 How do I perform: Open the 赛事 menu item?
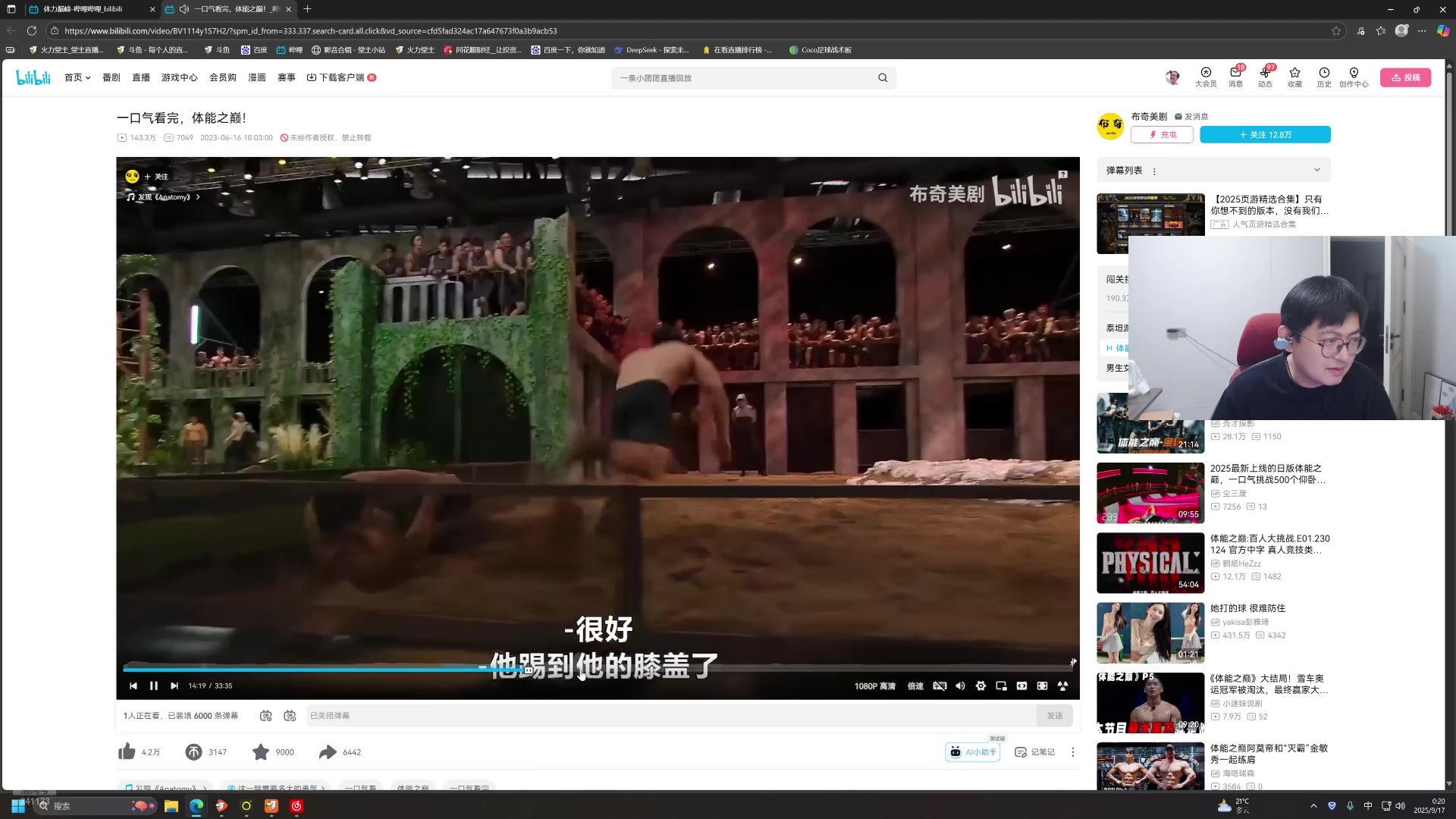(x=287, y=77)
